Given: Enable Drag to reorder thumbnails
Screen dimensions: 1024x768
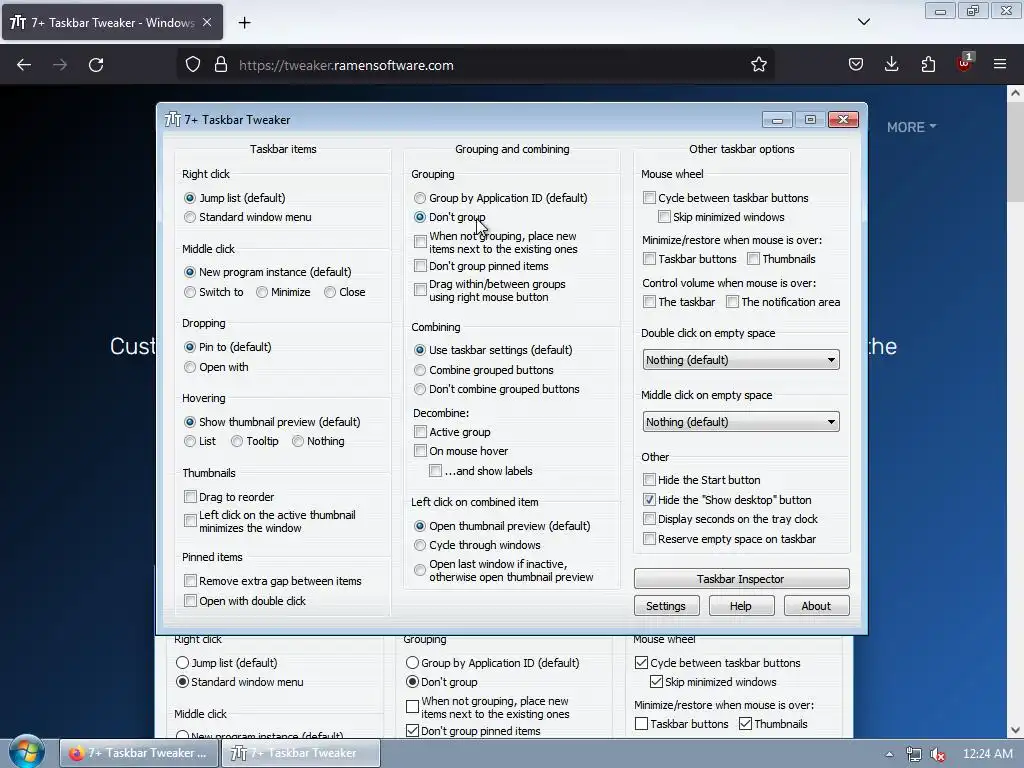Looking at the screenshot, I should pyautogui.click(x=229, y=497).
